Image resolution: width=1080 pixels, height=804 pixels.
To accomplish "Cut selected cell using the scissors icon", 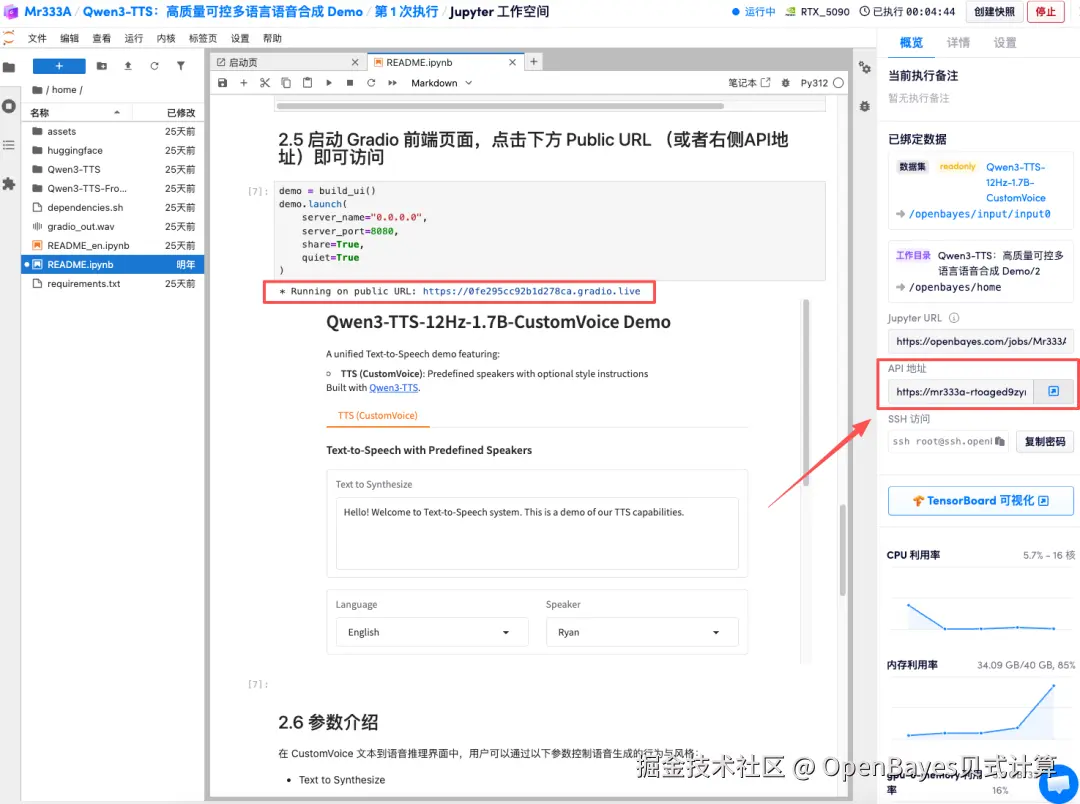I will coord(264,83).
